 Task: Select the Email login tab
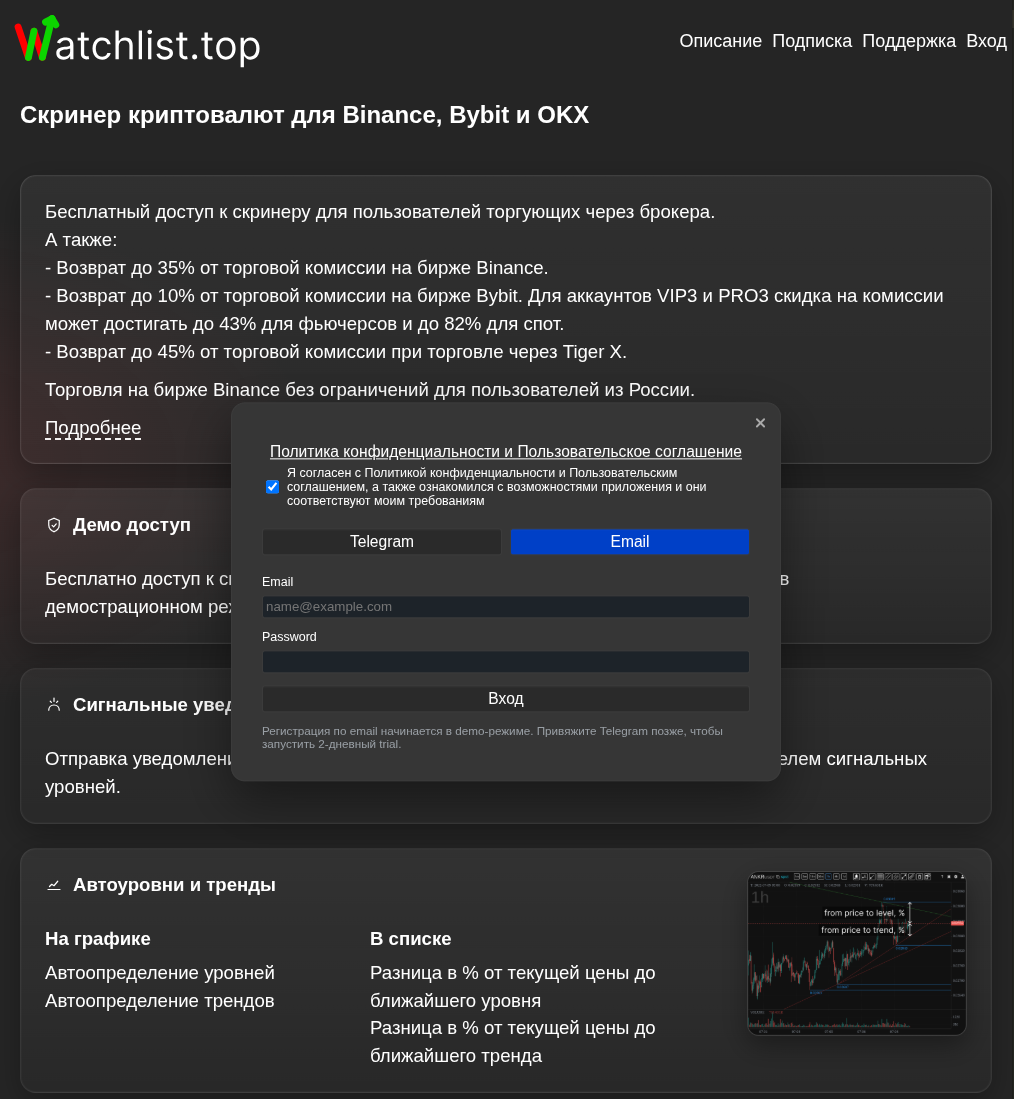click(630, 542)
